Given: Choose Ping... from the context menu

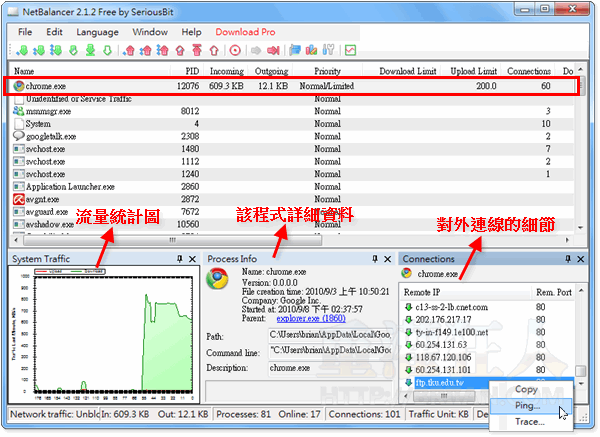Looking at the screenshot, I should [x=530, y=406].
